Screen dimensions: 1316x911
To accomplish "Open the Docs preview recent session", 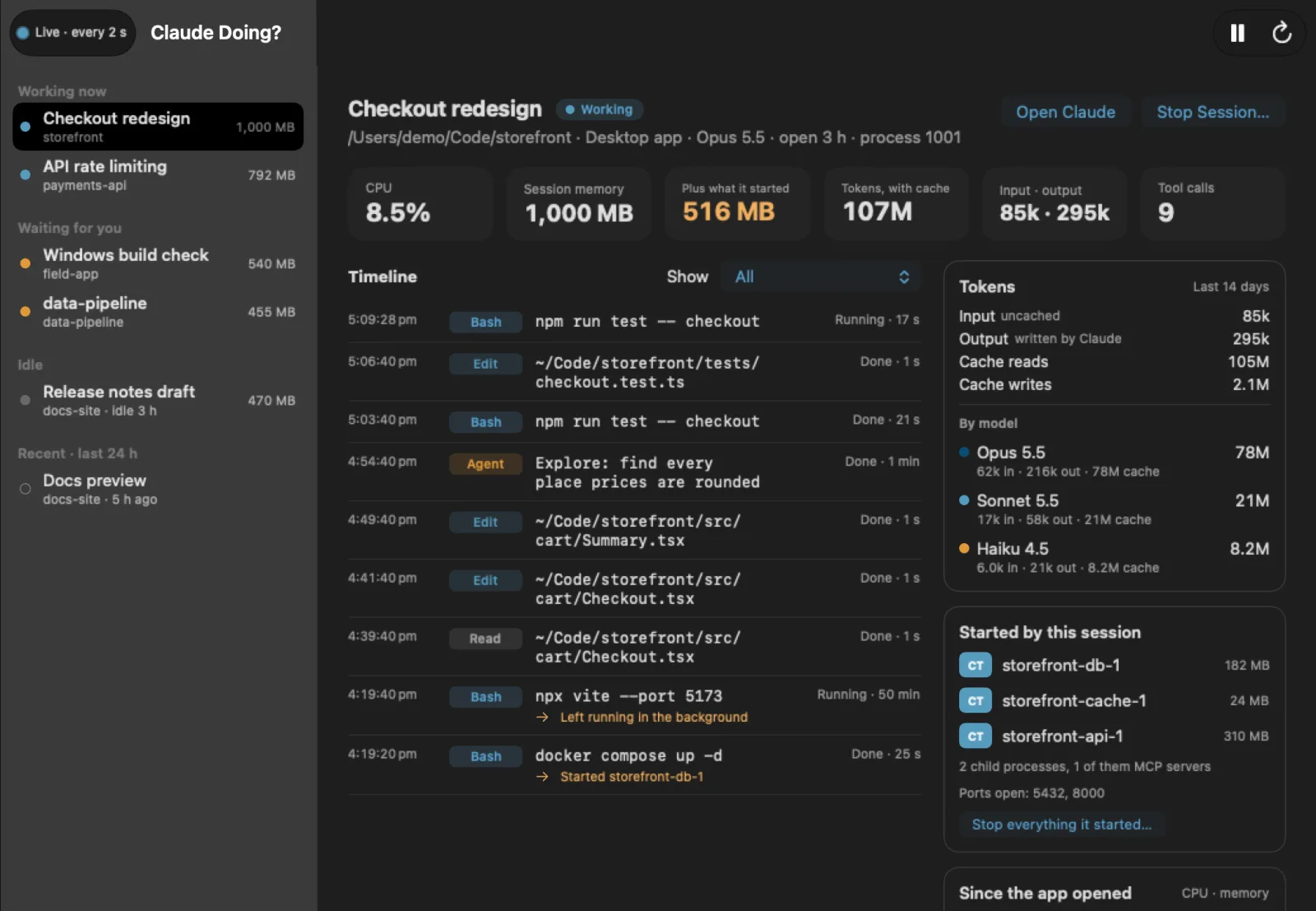I will point(158,489).
